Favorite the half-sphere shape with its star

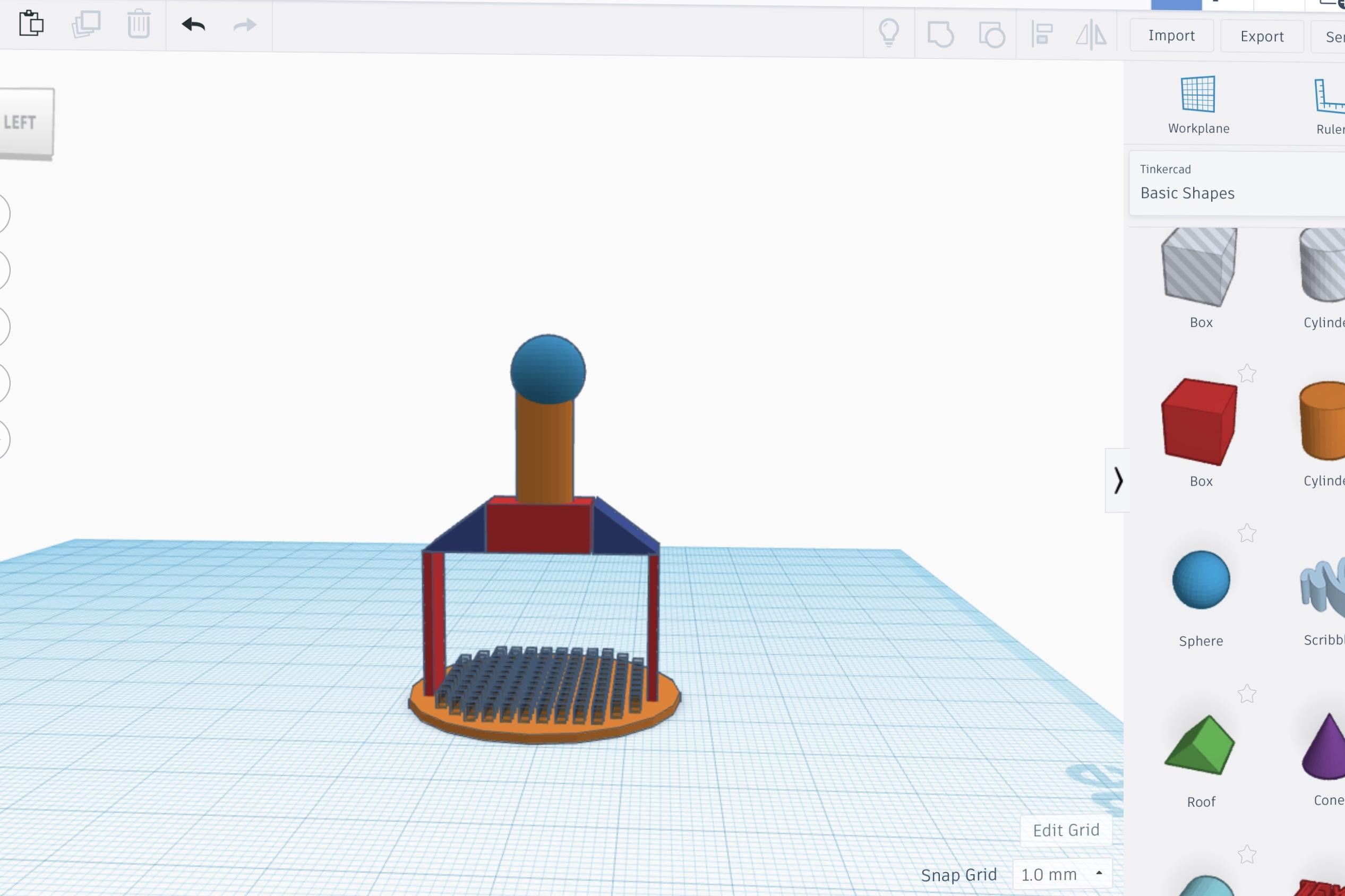tap(1247, 855)
